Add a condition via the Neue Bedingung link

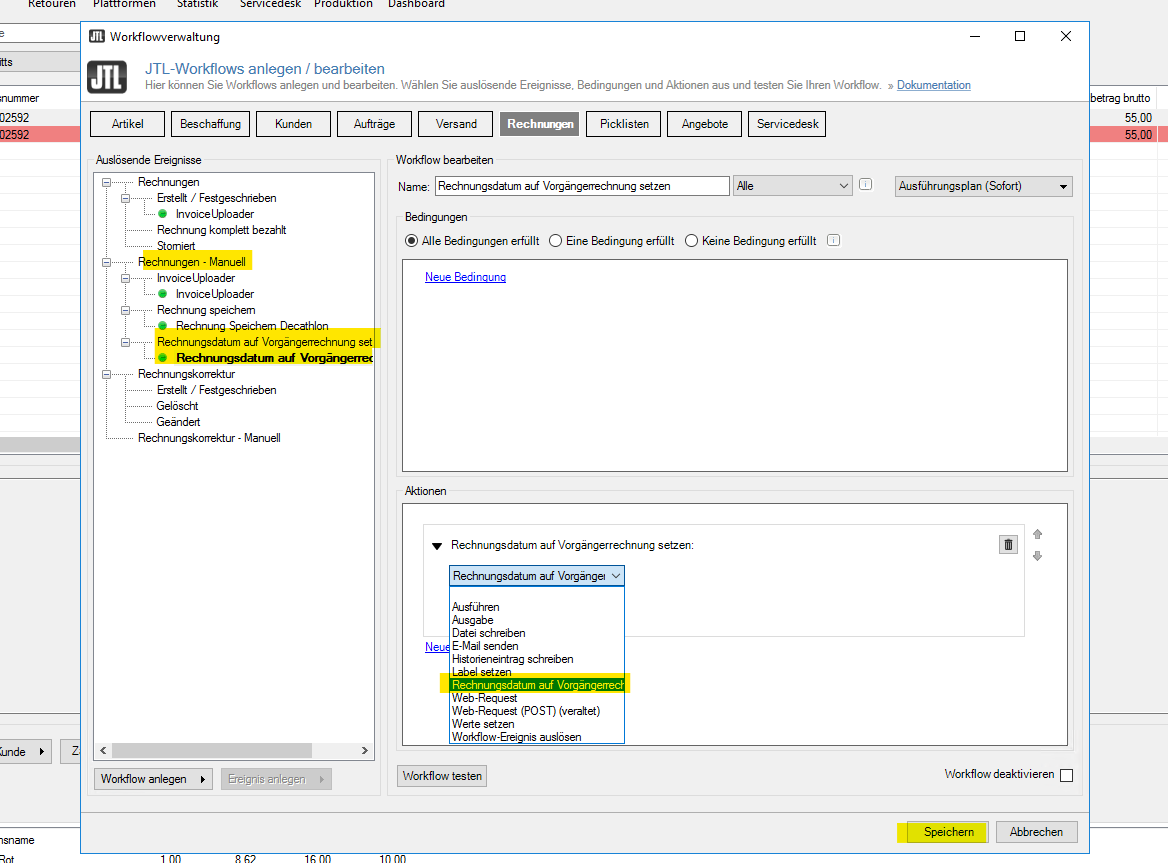coord(466,277)
